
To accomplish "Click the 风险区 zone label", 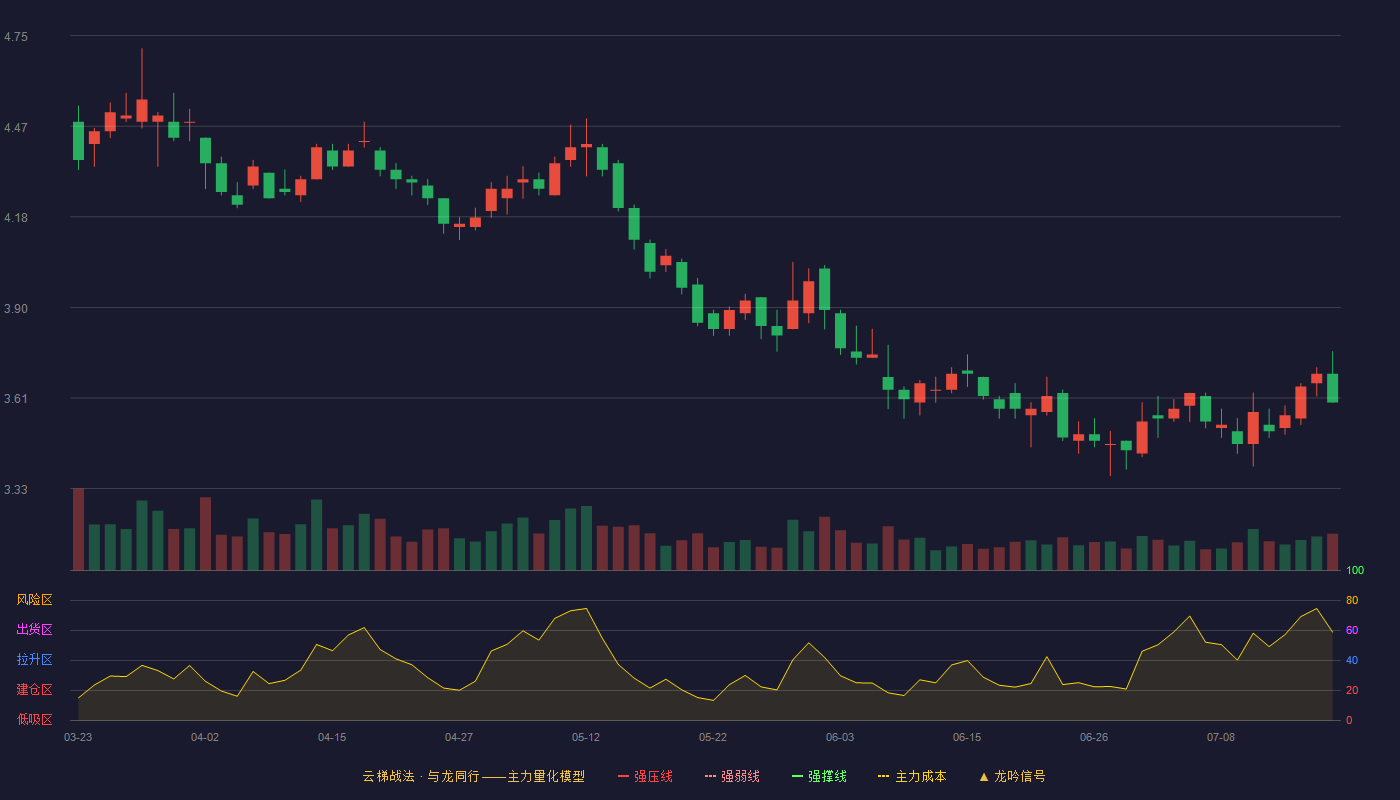I will [x=34, y=600].
